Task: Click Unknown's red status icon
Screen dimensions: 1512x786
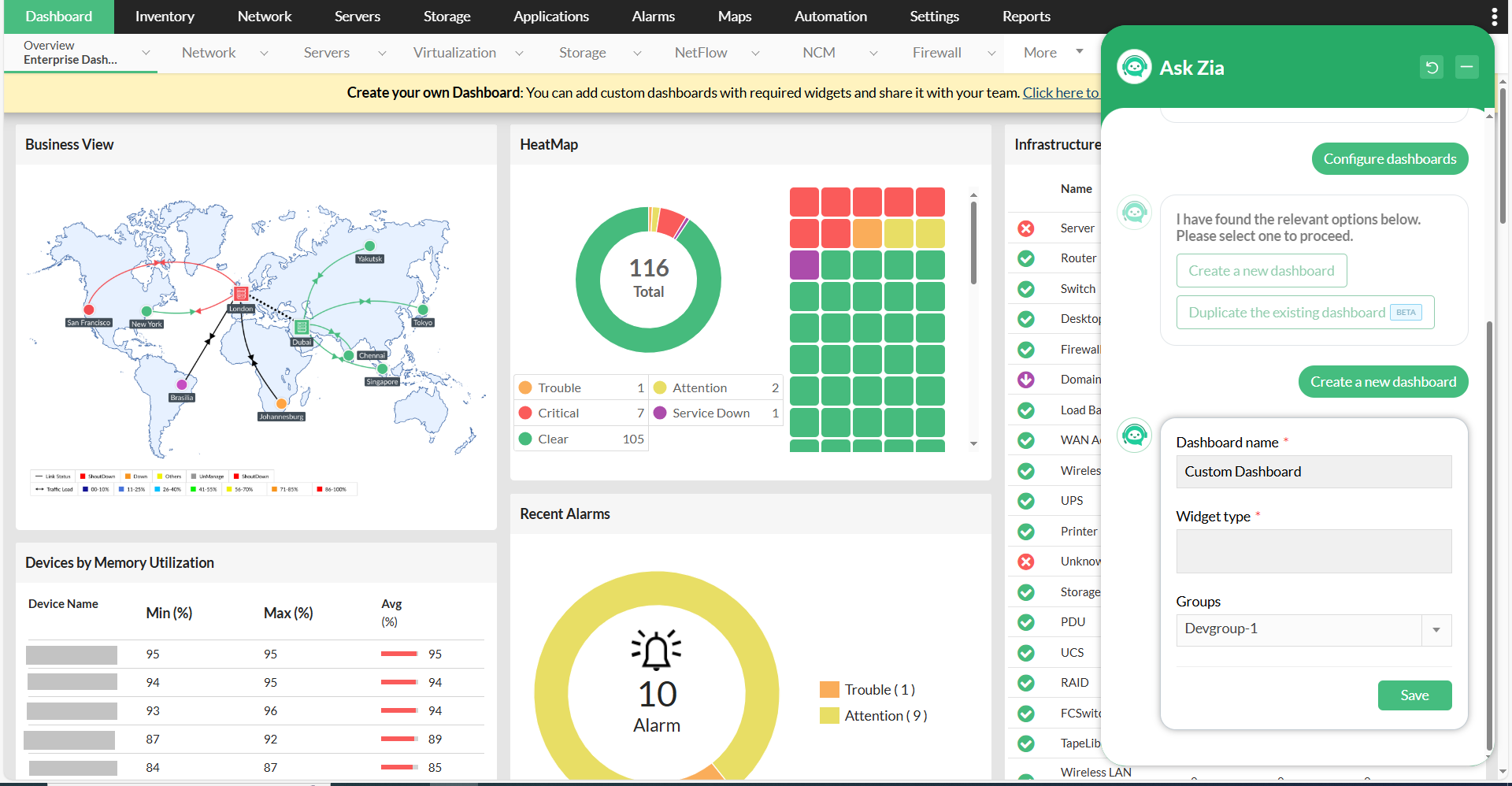Action: 1025,561
